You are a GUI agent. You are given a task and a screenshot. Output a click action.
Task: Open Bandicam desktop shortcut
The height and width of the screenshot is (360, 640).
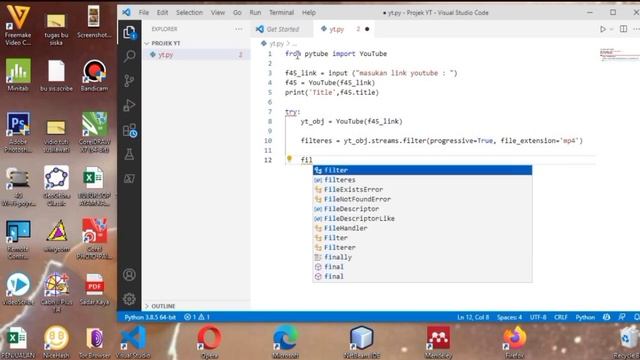click(94, 75)
